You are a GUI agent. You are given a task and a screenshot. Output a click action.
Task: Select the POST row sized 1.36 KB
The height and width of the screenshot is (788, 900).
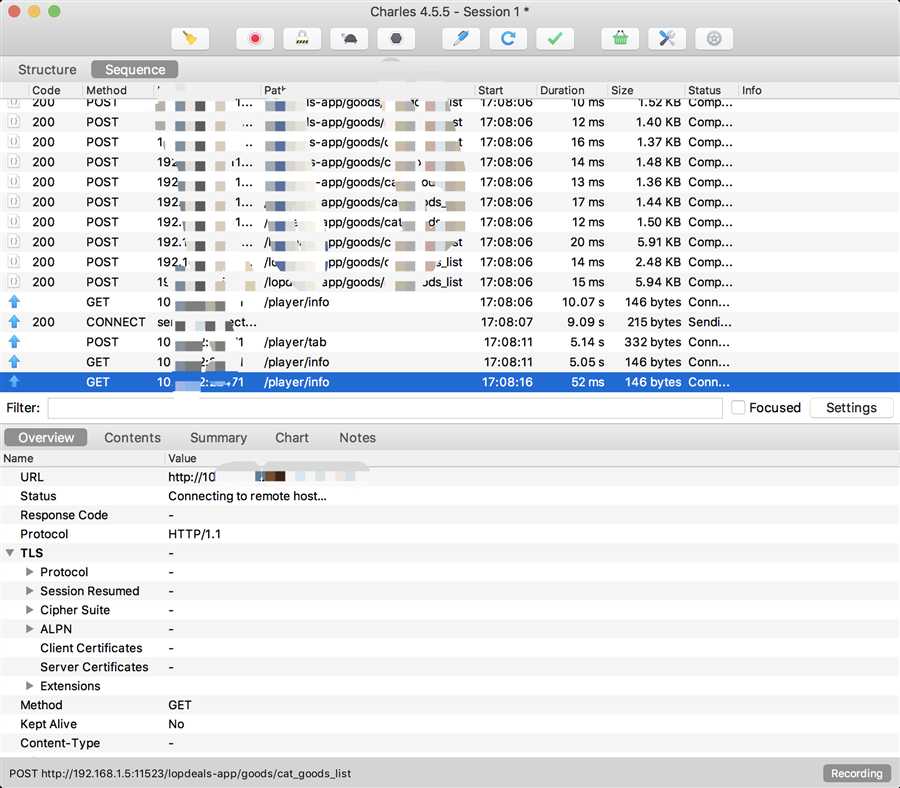tap(450, 182)
